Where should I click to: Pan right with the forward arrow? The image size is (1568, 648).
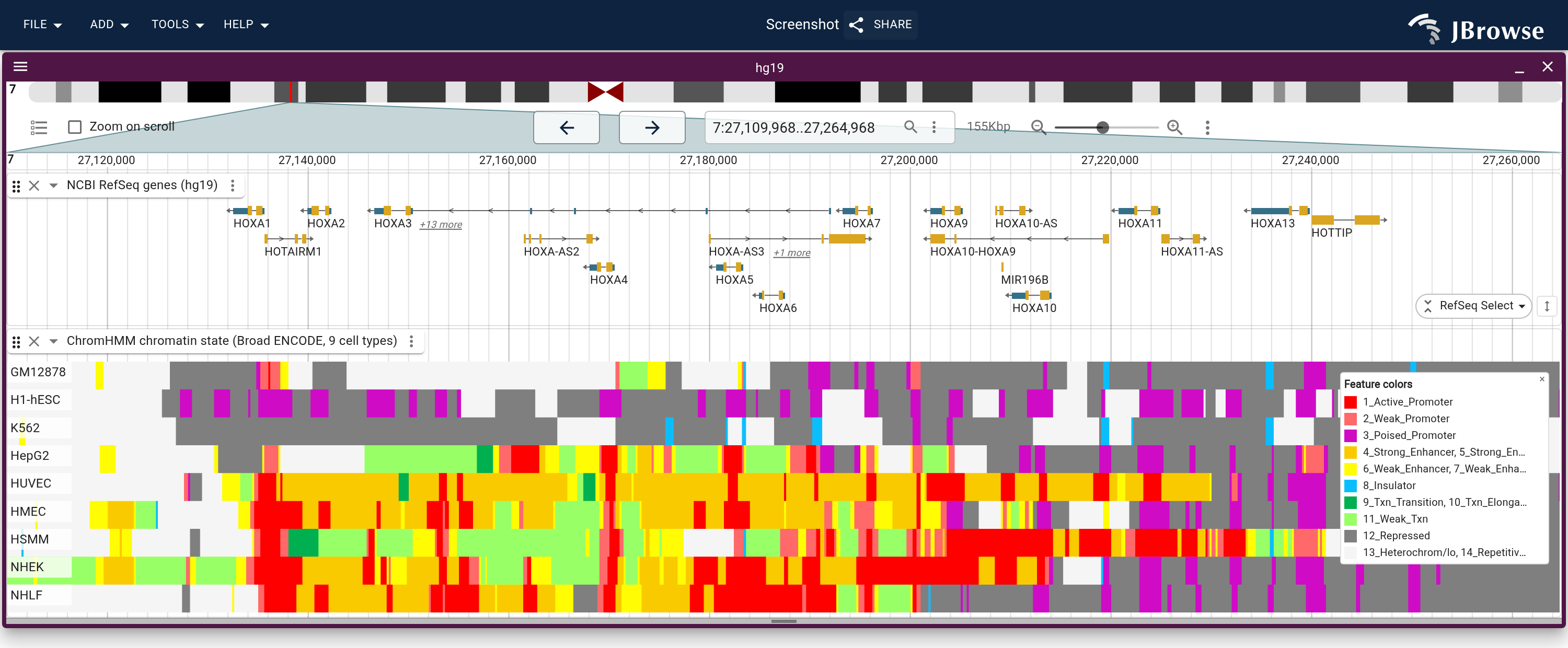pyautogui.click(x=652, y=128)
